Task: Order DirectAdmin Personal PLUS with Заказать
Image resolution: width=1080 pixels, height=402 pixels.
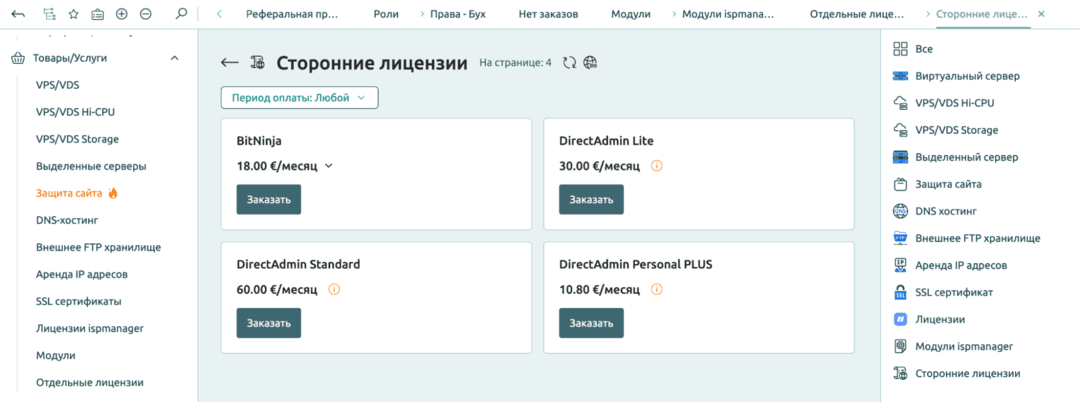Action: coord(591,323)
